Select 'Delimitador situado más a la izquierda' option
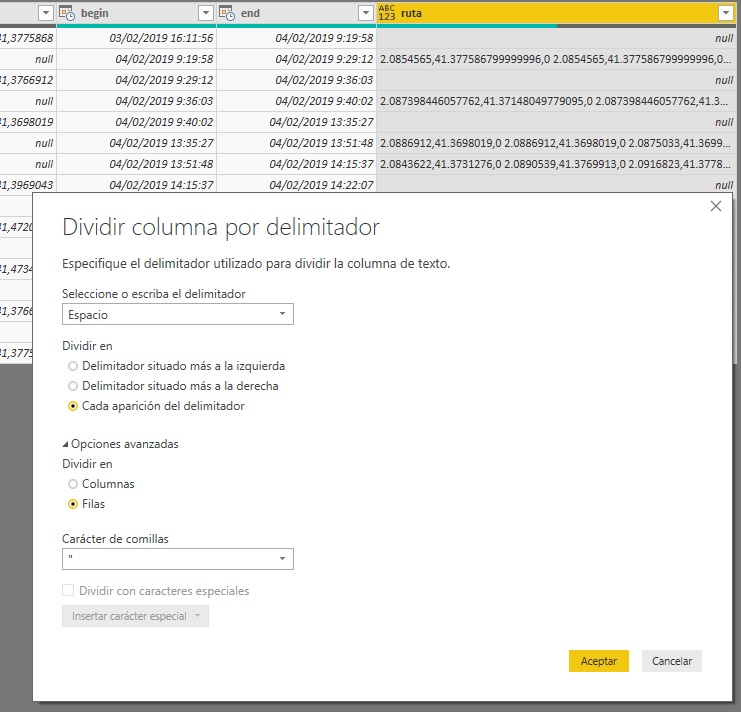The image size is (741, 712). [x=73, y=366]
